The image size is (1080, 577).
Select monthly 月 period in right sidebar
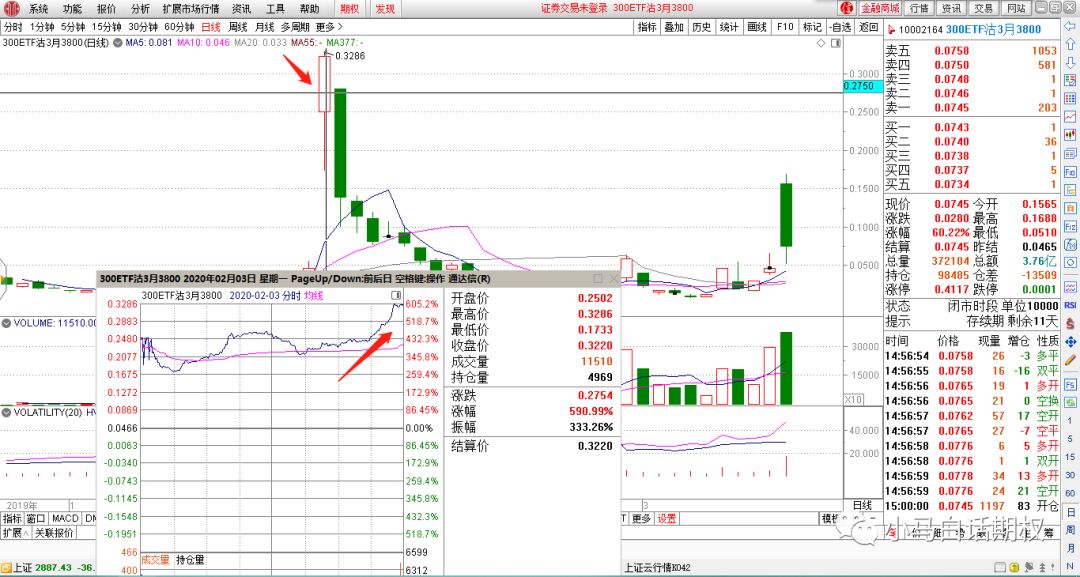[x=1070, y=548]
